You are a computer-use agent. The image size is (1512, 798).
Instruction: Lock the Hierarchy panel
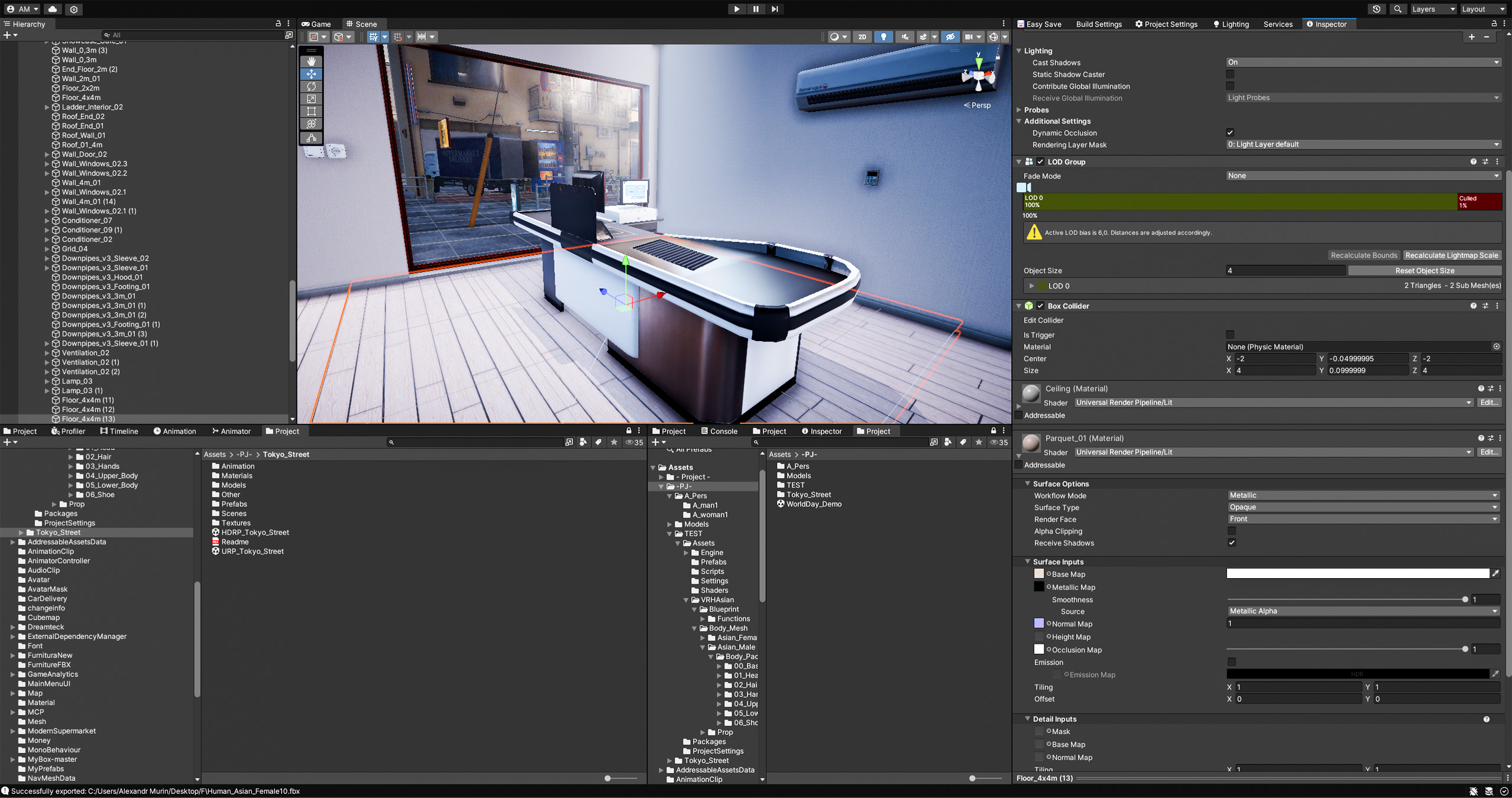[279, 24]
